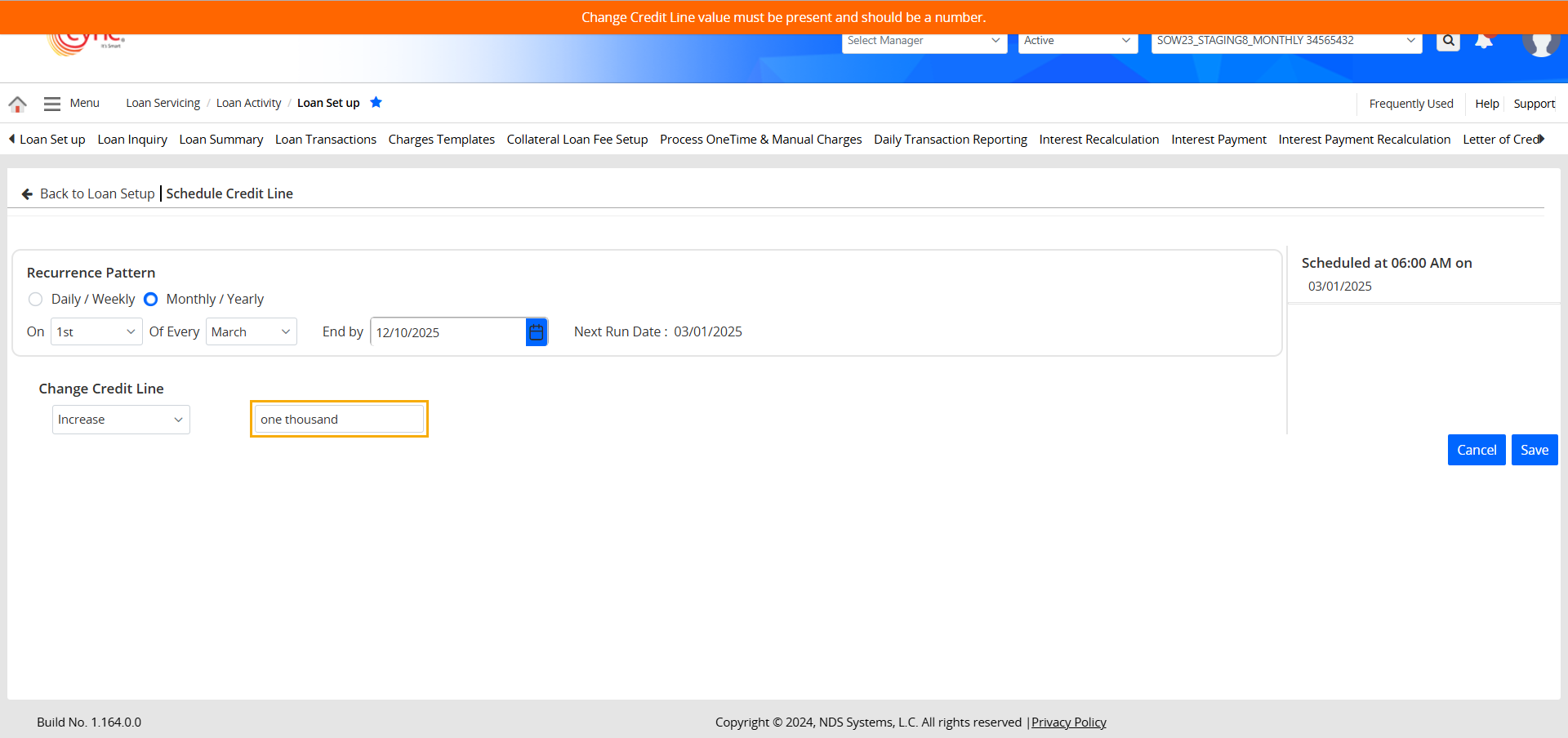
Task: Open the Of Every month dropdown
Action: [x=251, y=332]
